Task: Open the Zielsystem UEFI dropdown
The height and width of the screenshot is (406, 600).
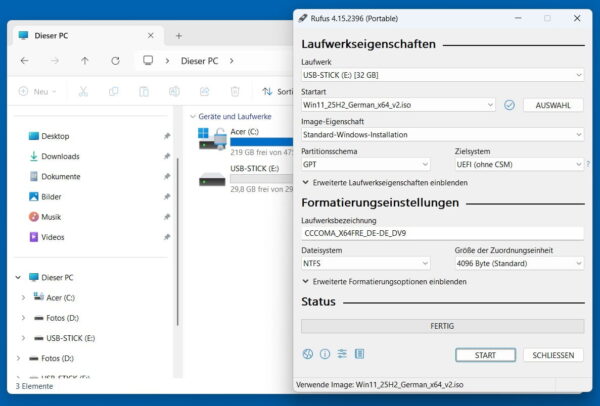Action: (519, 165)
